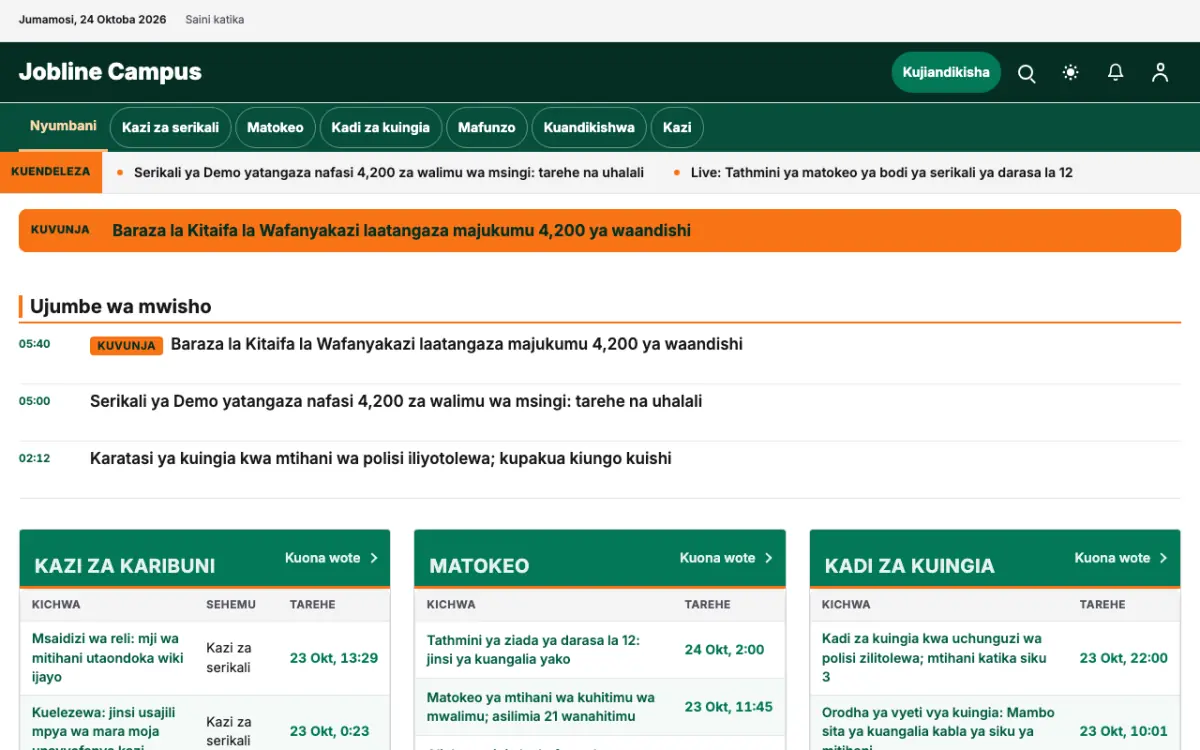Click the date 23 Okt, 13:29

pos(334,658)
